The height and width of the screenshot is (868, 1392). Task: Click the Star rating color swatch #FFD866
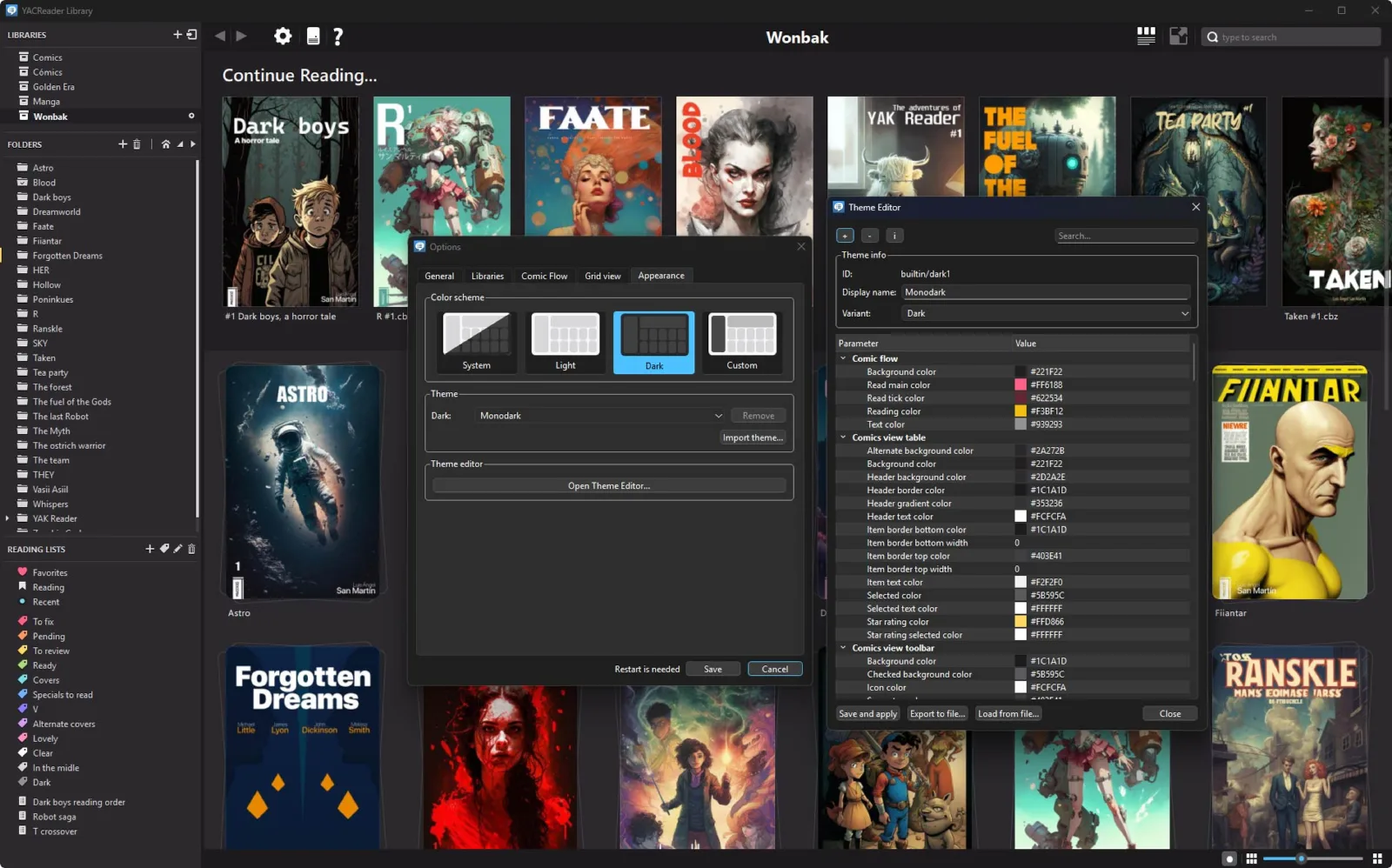pyautogui.click(x=1021, y=622)
